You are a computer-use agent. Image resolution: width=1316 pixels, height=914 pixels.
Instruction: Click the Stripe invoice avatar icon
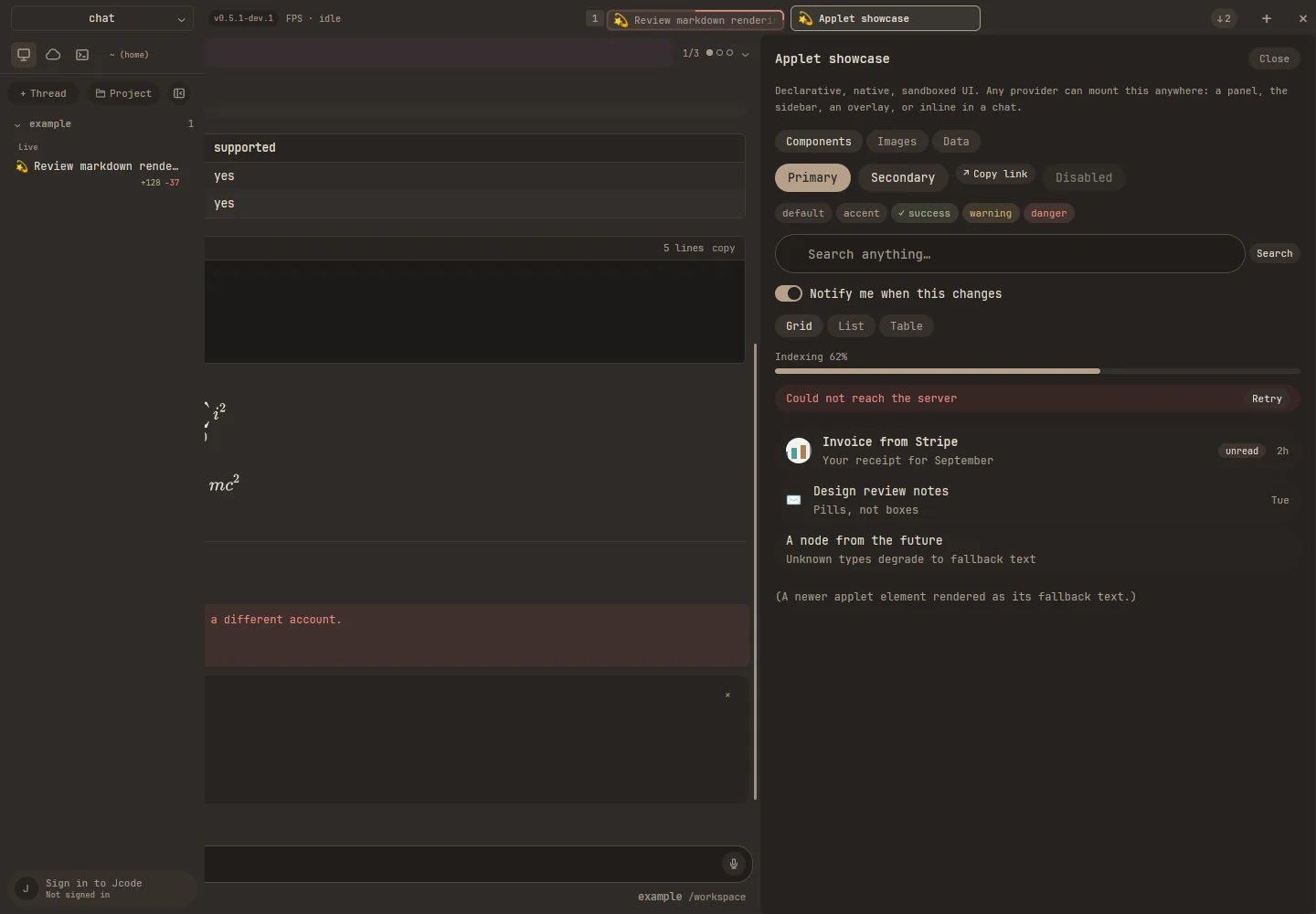coord(799,451)
